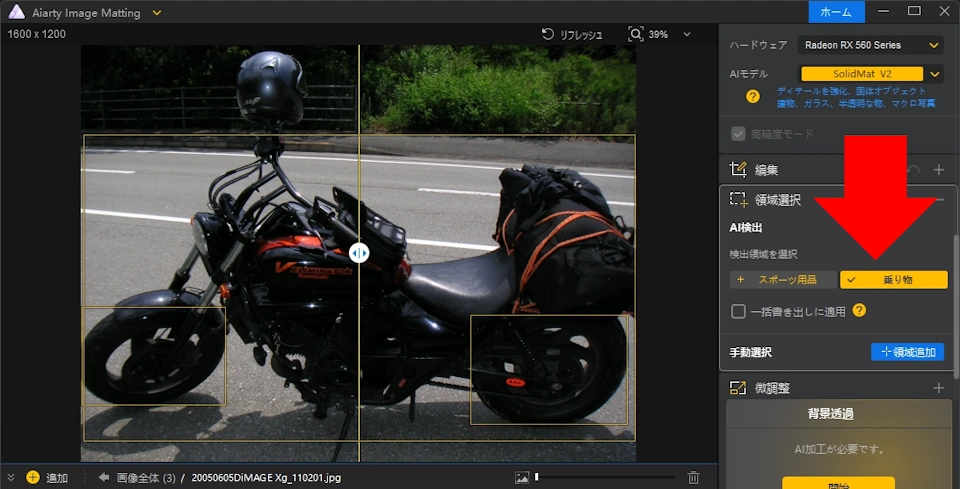960x489 pixels.
Task: Expand the 微調整 section plus icon
Action: [x=939, y=388]
